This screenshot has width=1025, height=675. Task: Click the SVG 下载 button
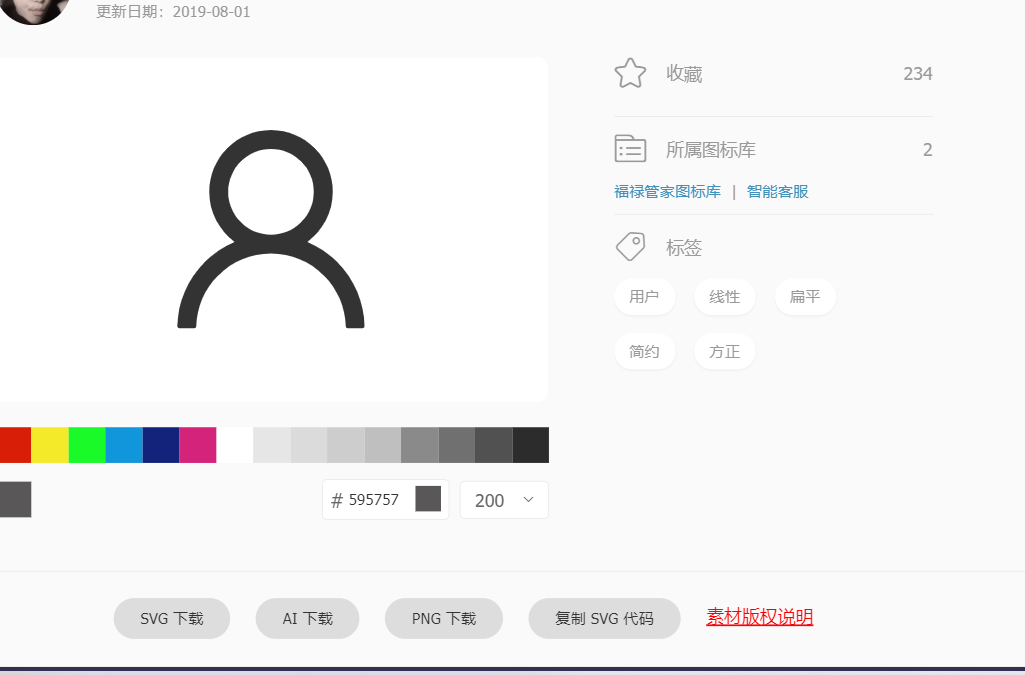click(x=171, y=618)
